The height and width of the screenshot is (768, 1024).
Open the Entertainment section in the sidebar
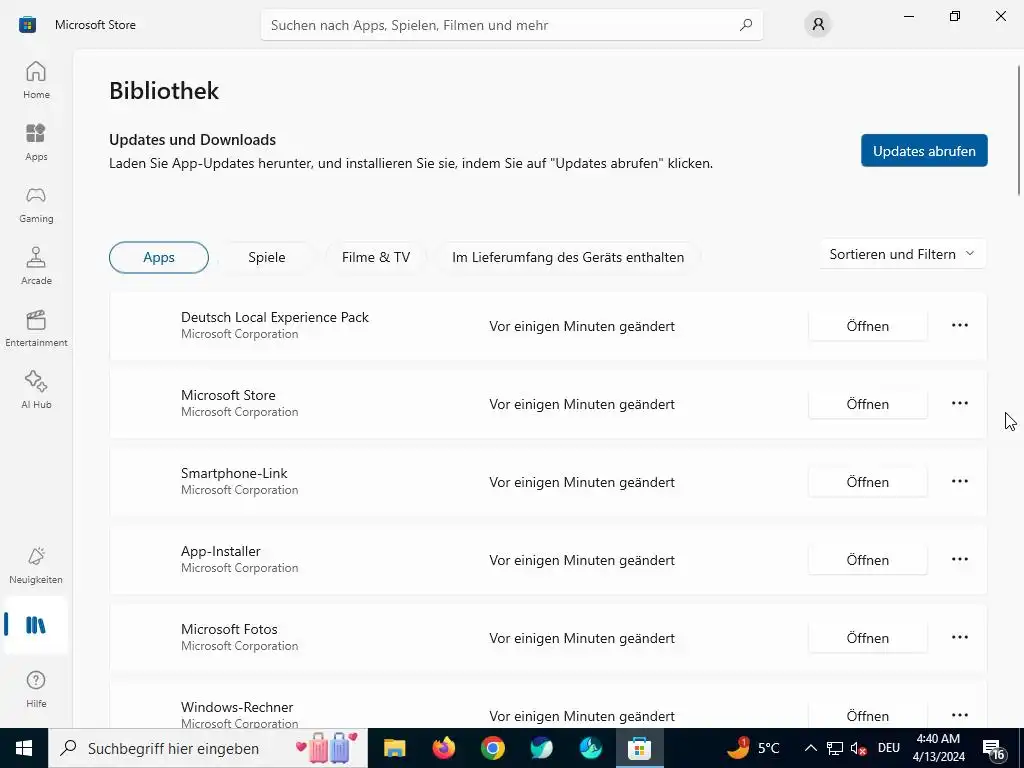coord(36,328)
